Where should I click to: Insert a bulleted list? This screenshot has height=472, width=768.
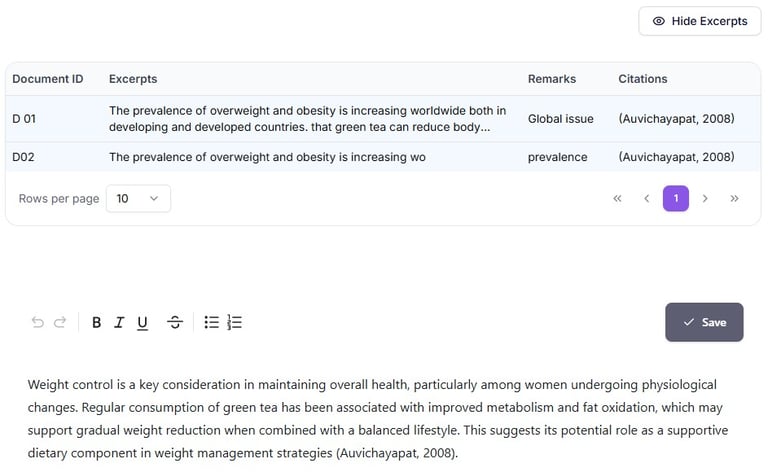tap(211, 322)
